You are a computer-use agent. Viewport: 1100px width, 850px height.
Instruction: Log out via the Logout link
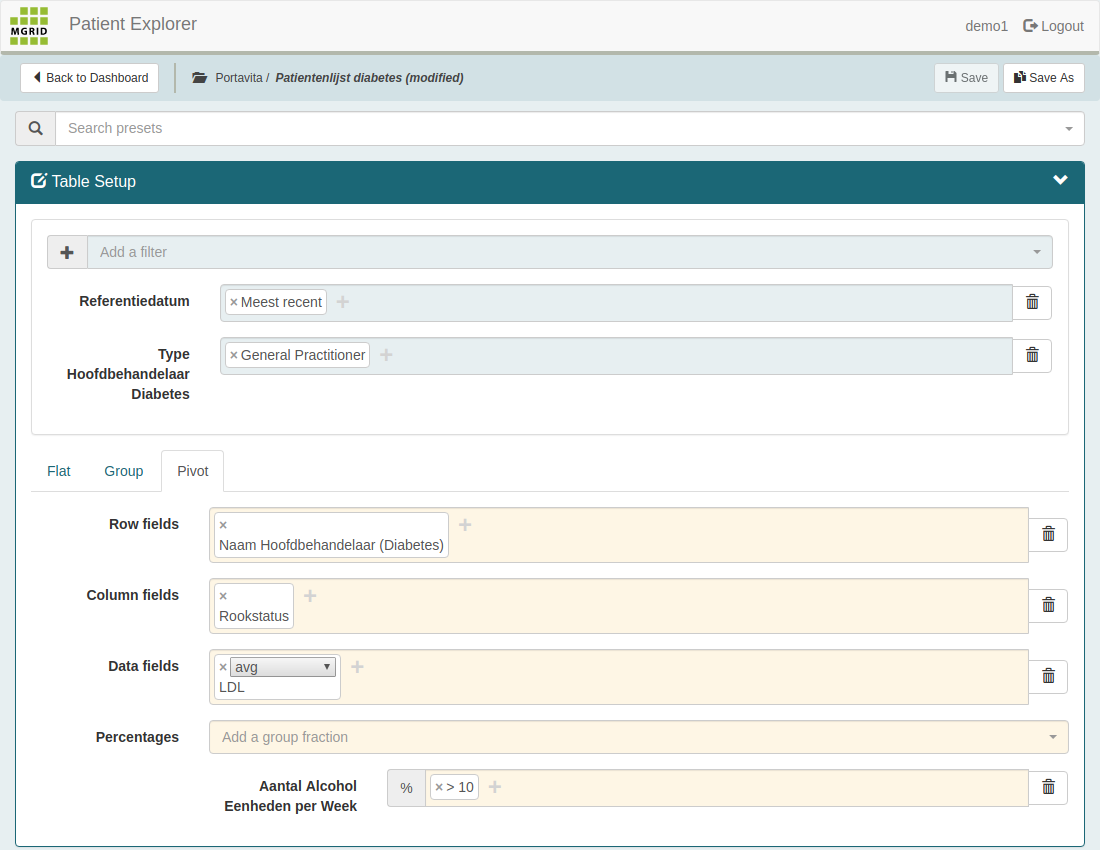[x=1054, y=26]
